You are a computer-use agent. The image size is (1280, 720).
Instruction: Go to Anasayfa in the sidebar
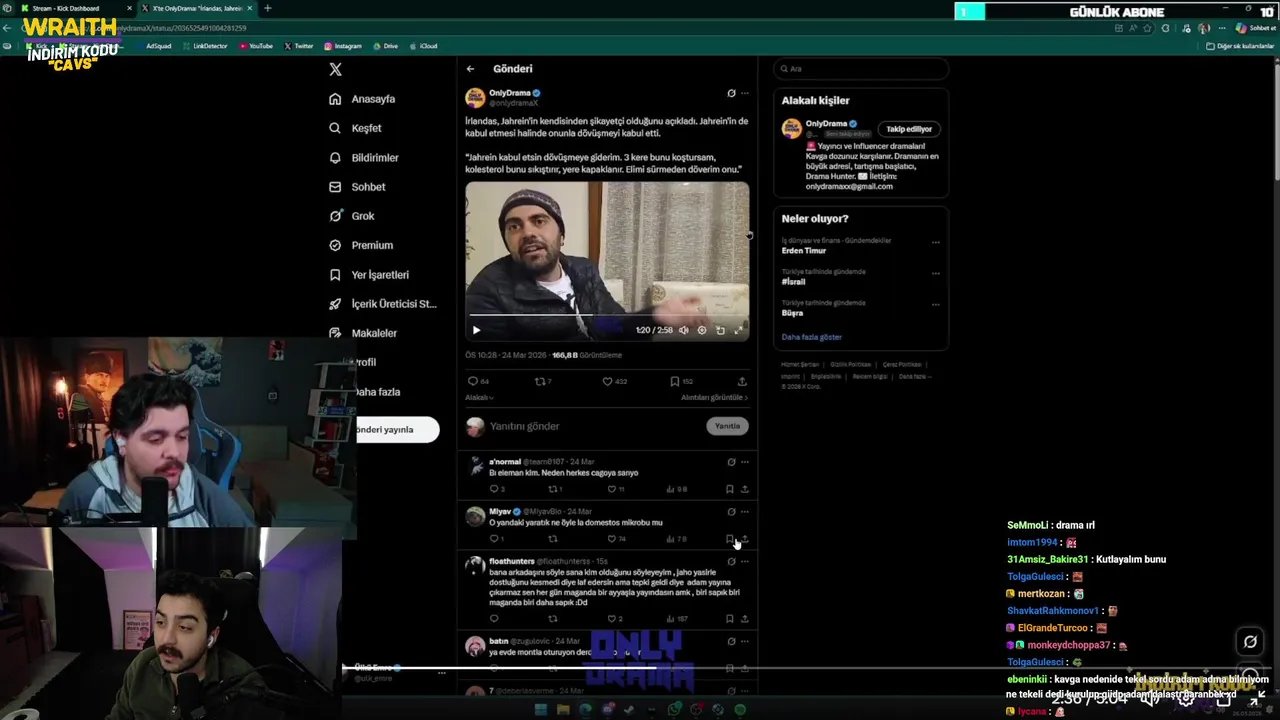[x=362, y=99]
